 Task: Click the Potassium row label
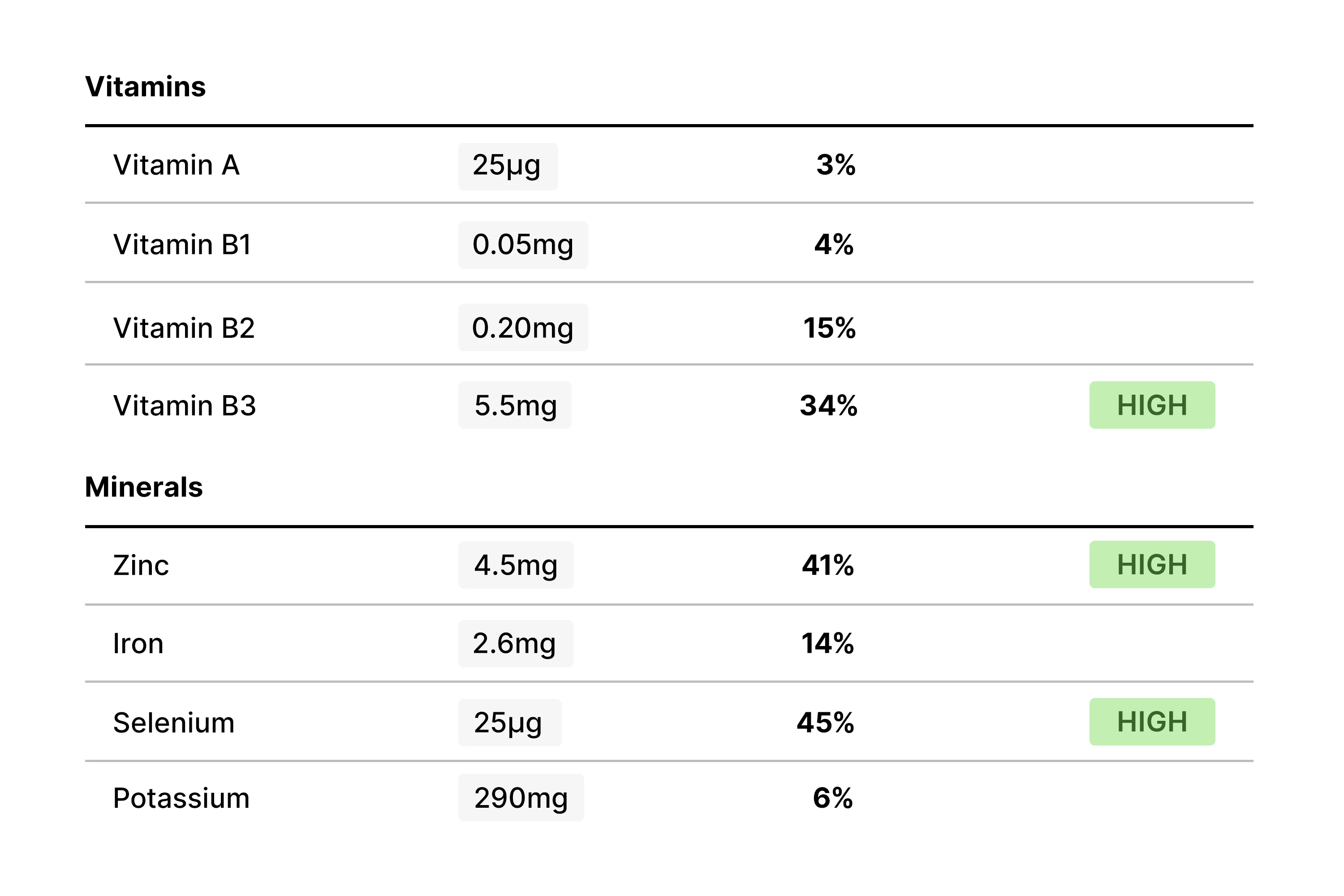point(181,798)
